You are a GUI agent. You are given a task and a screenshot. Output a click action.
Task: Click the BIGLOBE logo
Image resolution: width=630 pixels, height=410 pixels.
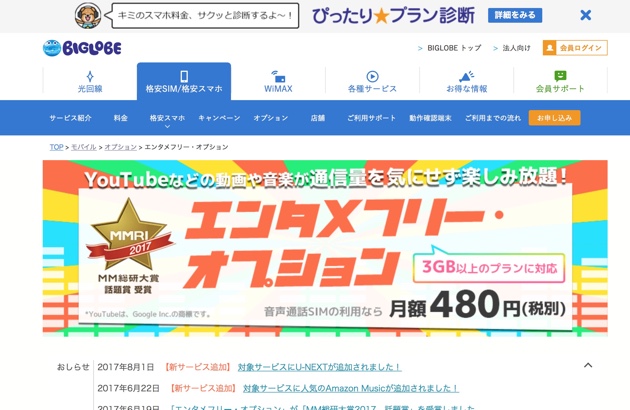[82, 48]
